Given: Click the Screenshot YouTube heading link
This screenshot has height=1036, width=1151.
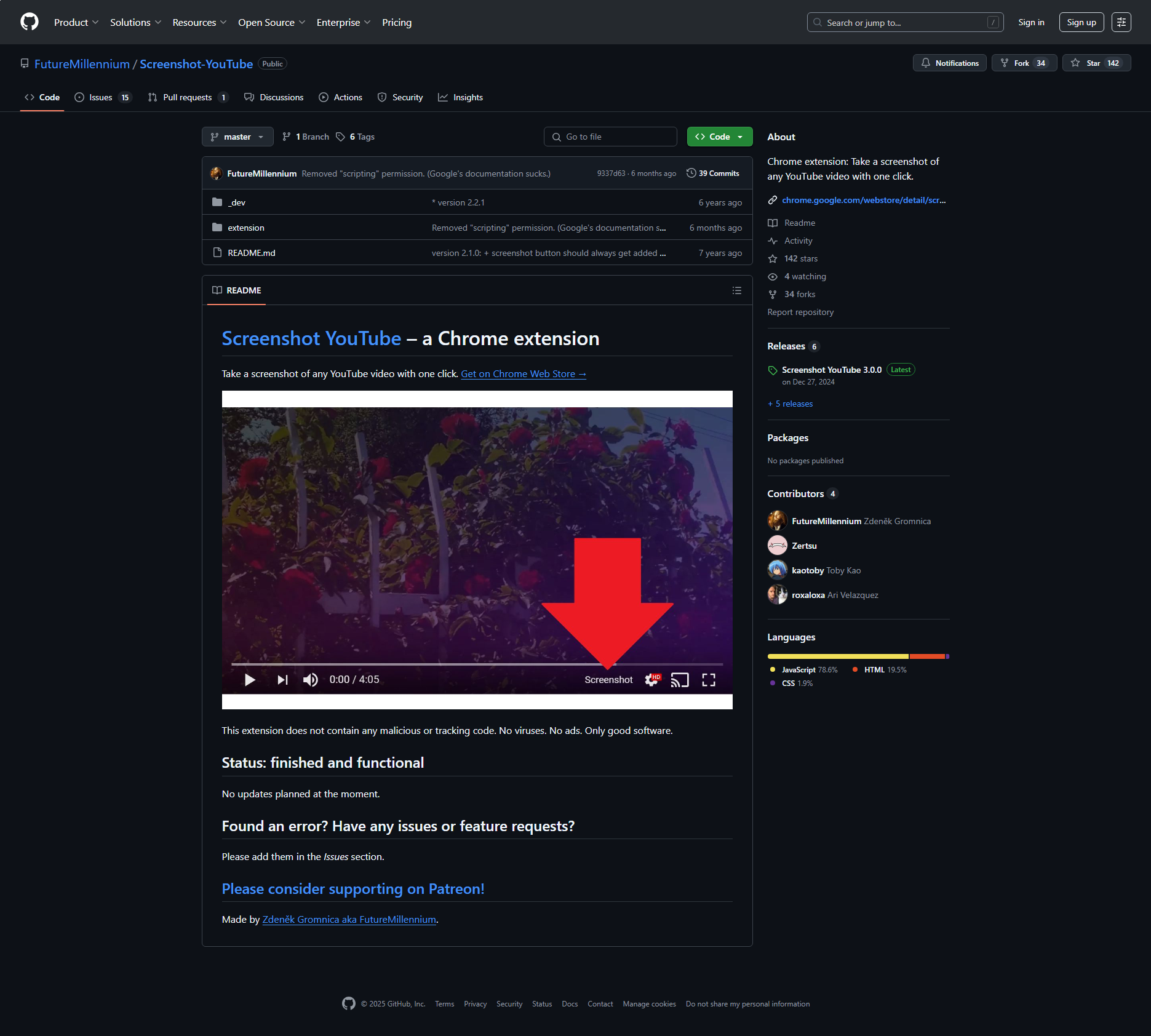Looking at the screenshot, I should (311, 338).
